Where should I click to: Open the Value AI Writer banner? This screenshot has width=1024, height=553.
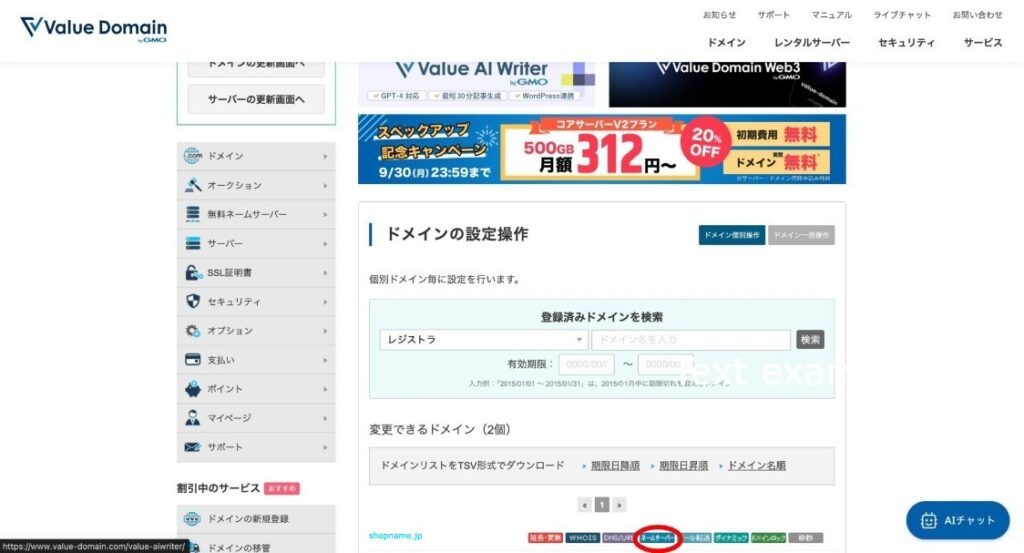(476, 84)
